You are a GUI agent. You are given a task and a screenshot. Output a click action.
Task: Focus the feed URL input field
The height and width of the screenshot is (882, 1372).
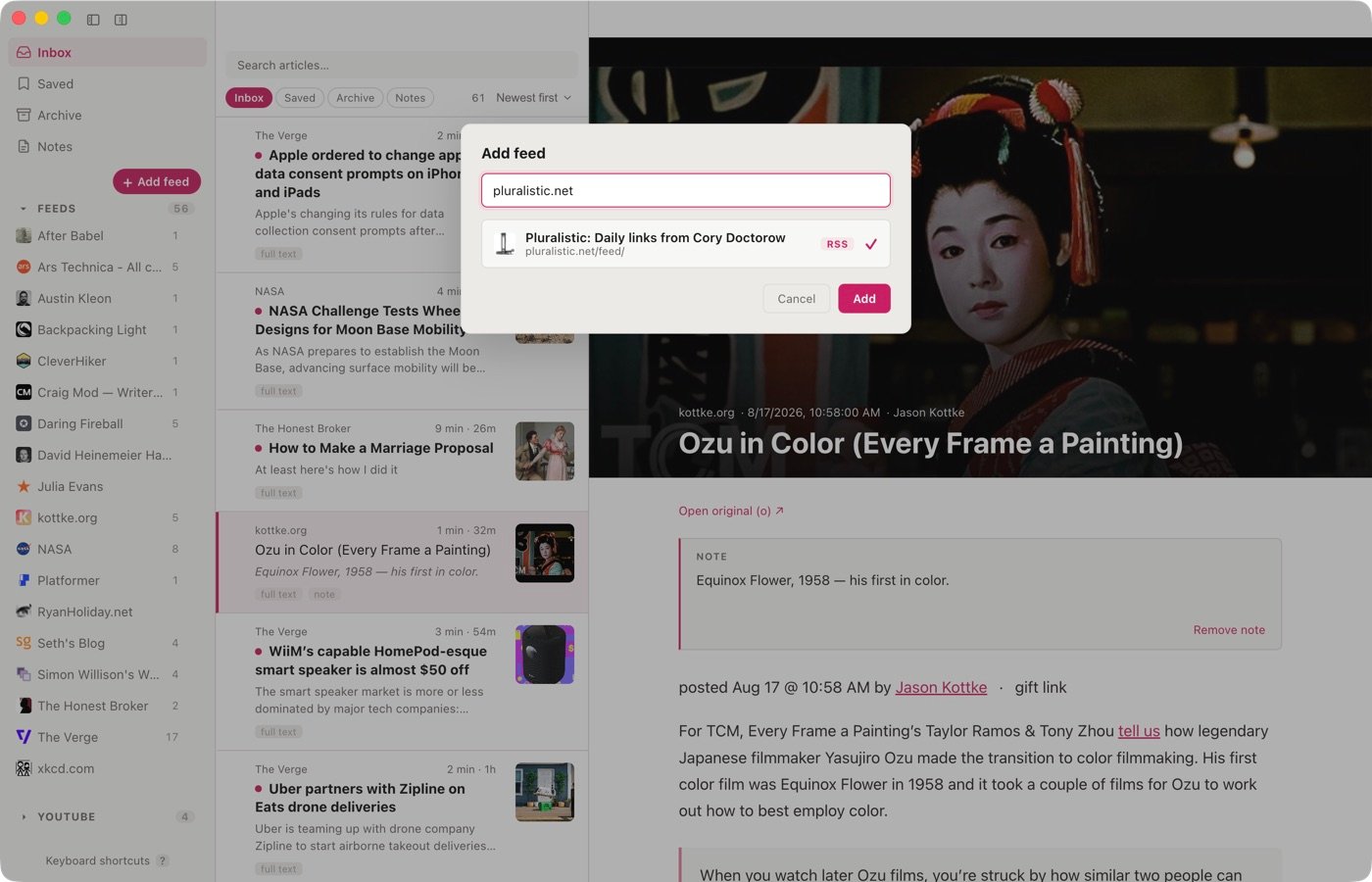pyautogui.click(x=686, y=191)
